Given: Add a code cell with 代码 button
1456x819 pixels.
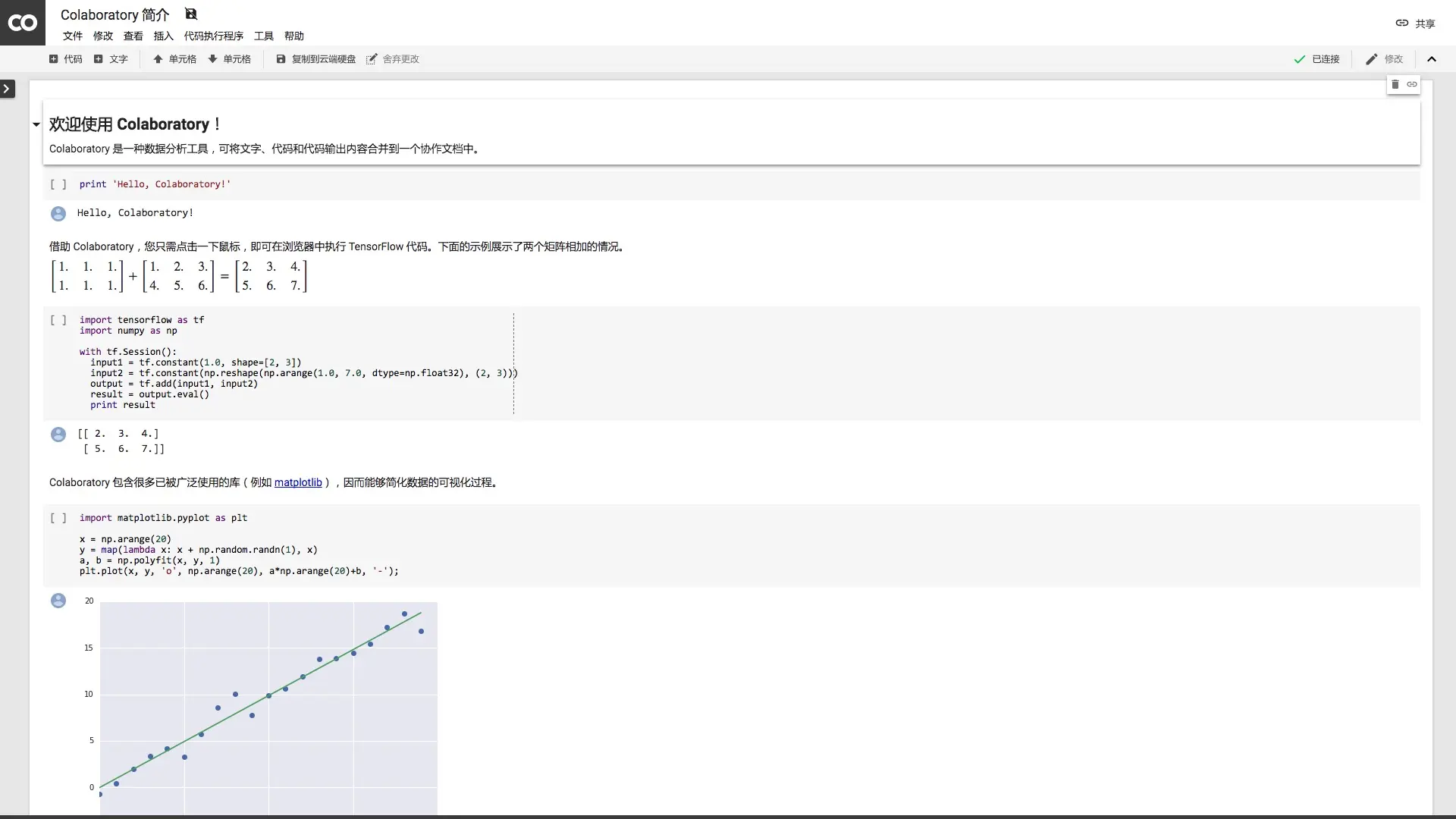Looking at the screenshot, I should click(x=65, y=59).
